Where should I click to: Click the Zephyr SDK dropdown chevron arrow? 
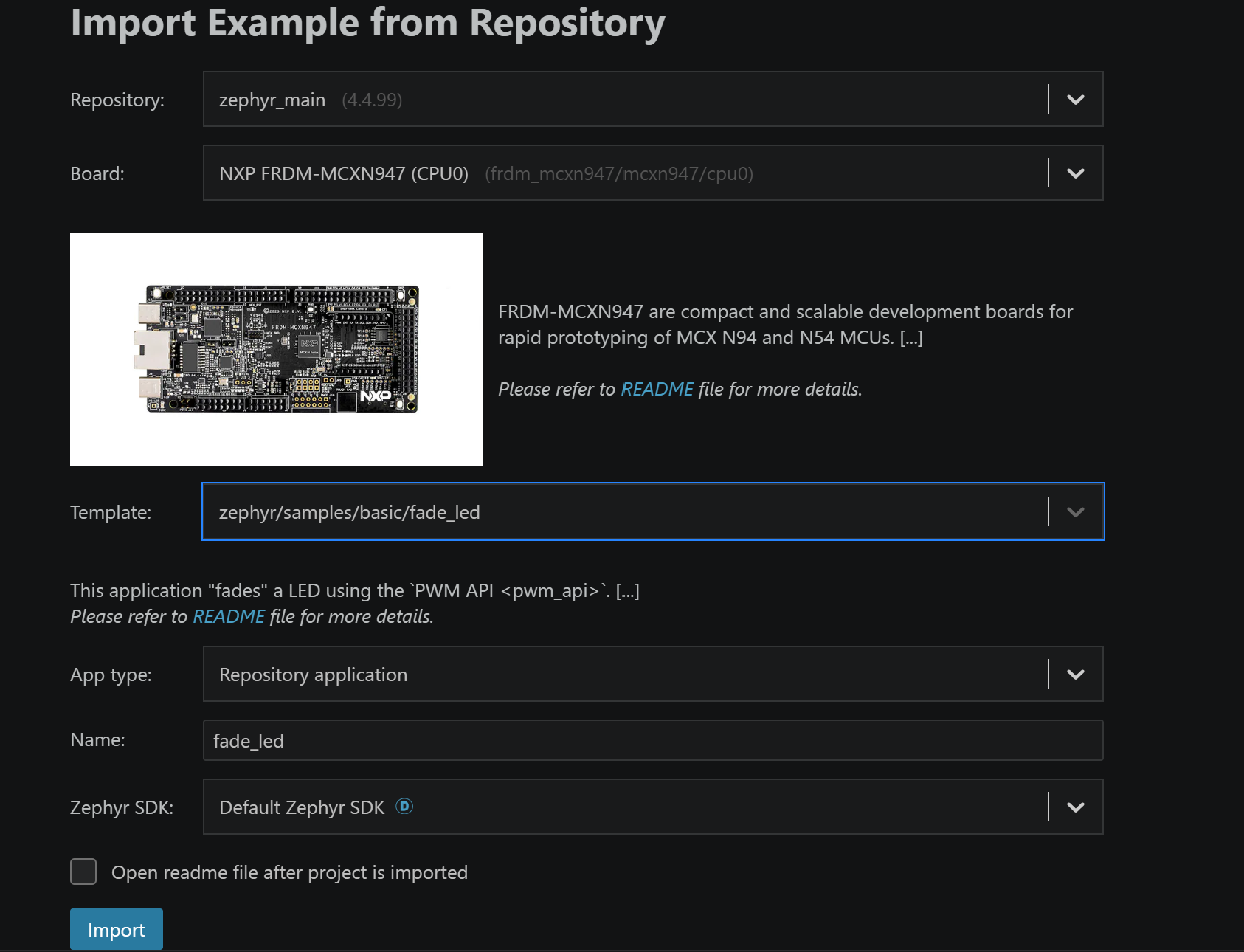pos(1076,807)
